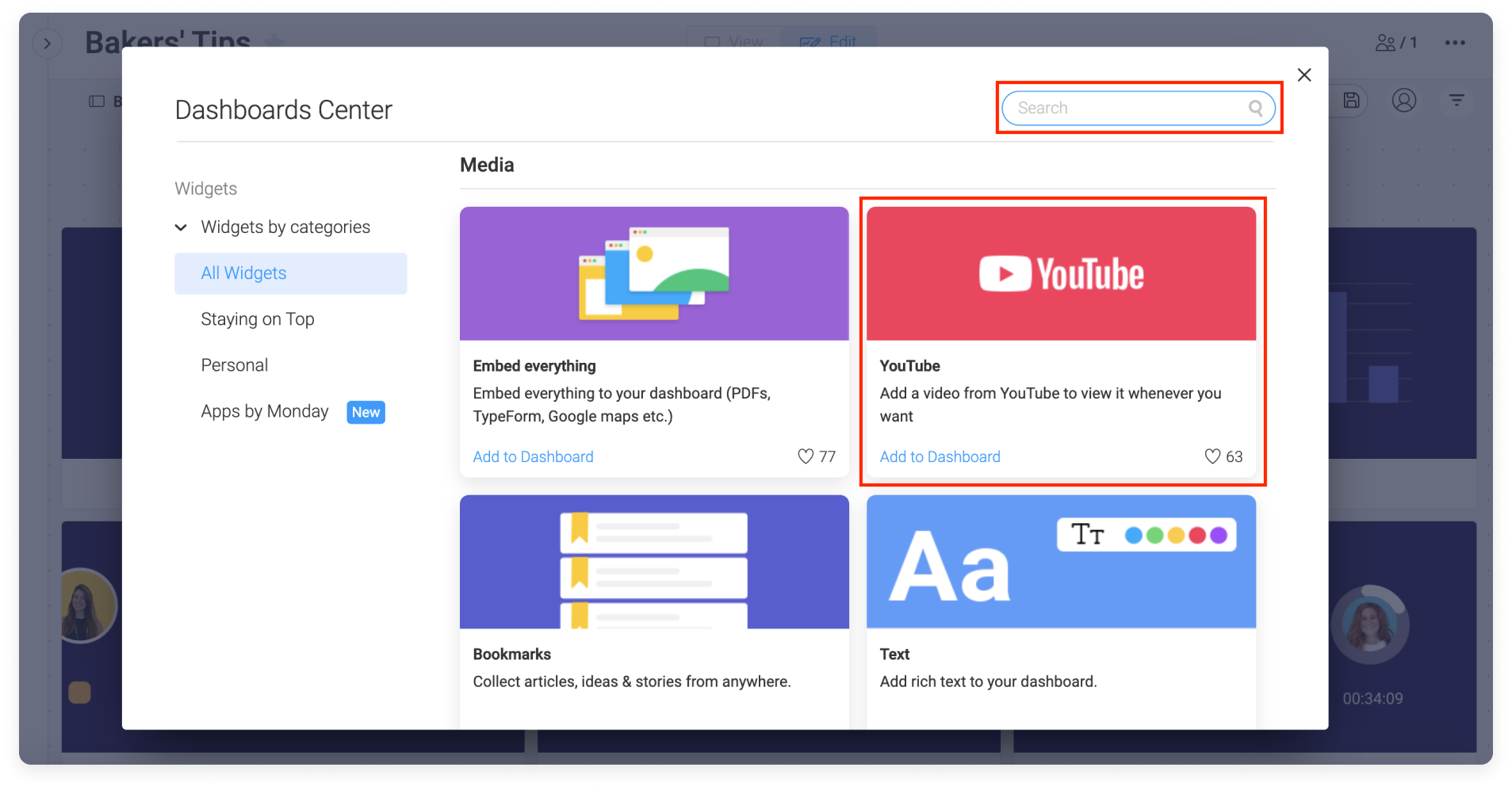The width and height of the screenshot is (1512, 790).
Task: Click the 77 likes count
Action: 827,456
